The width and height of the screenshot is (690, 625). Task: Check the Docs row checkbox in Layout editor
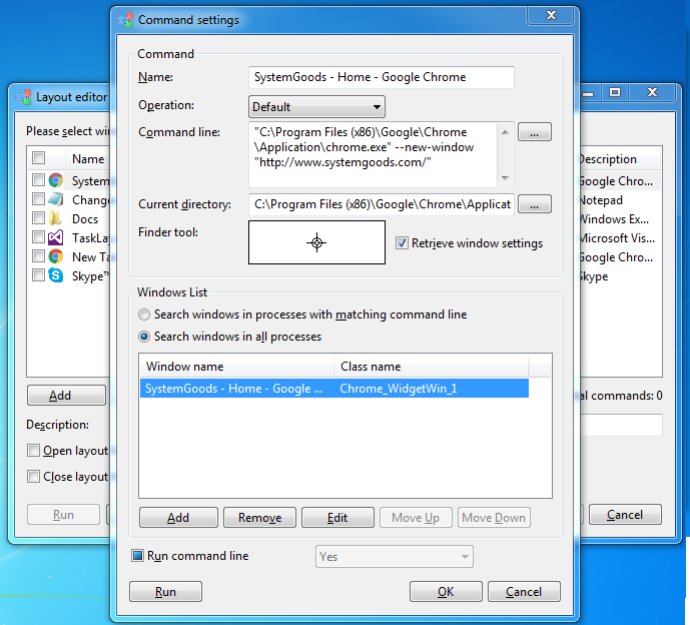[x=39, y=218]
